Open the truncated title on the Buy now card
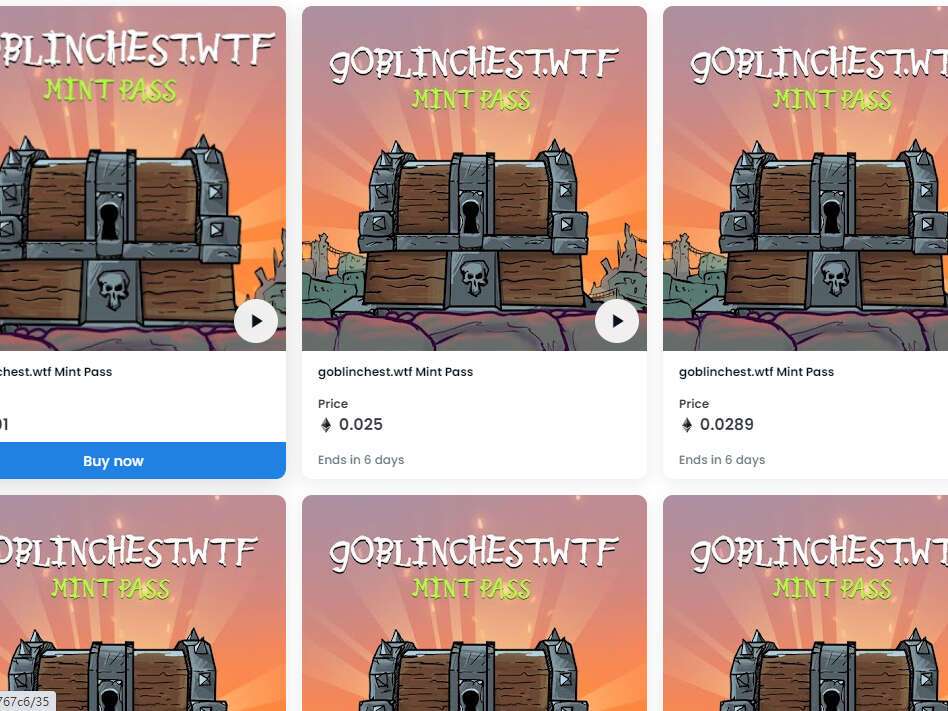This screenshot has height=711, width=948. [x=56, y=372]
